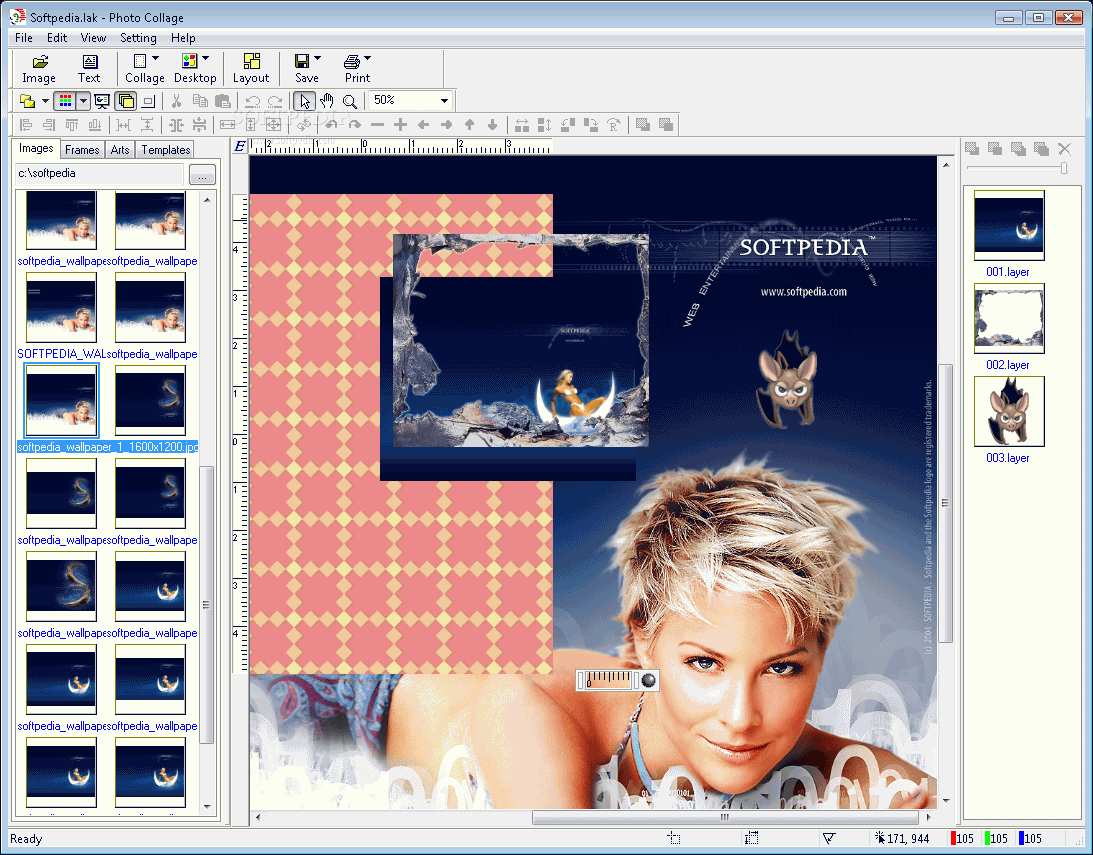Select the 003.layer bat thumbnail

pyautogui.click(x=1009, y=411)
